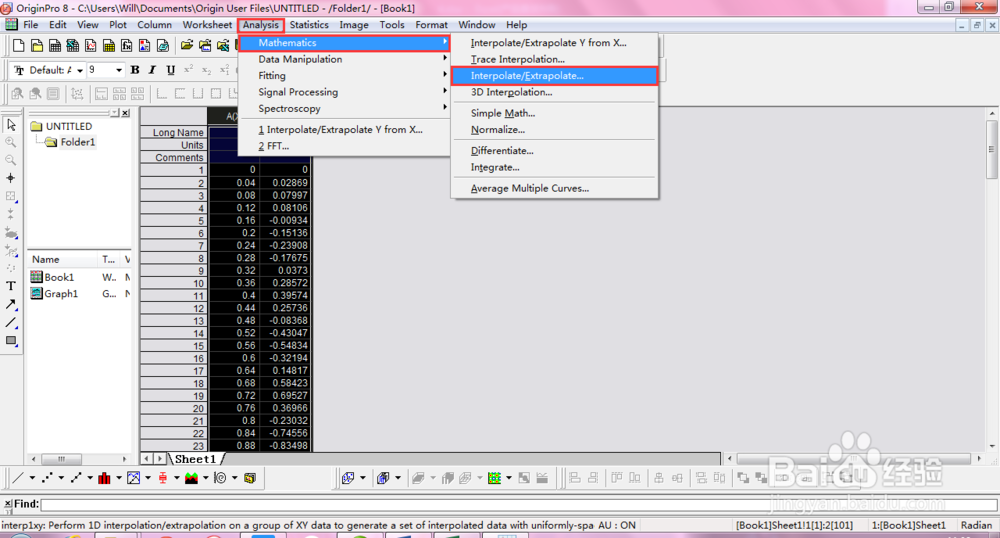Select the Pointer tool
The width and height of the screenshot is (1000, 538).
click(x=11, y=124)
